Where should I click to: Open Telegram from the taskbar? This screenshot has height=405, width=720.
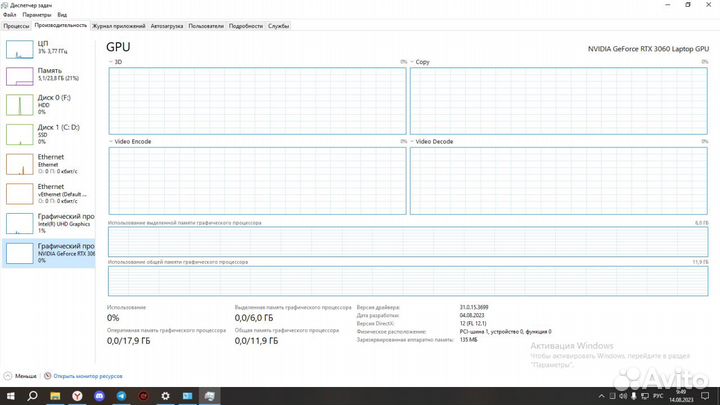point(122,396)
